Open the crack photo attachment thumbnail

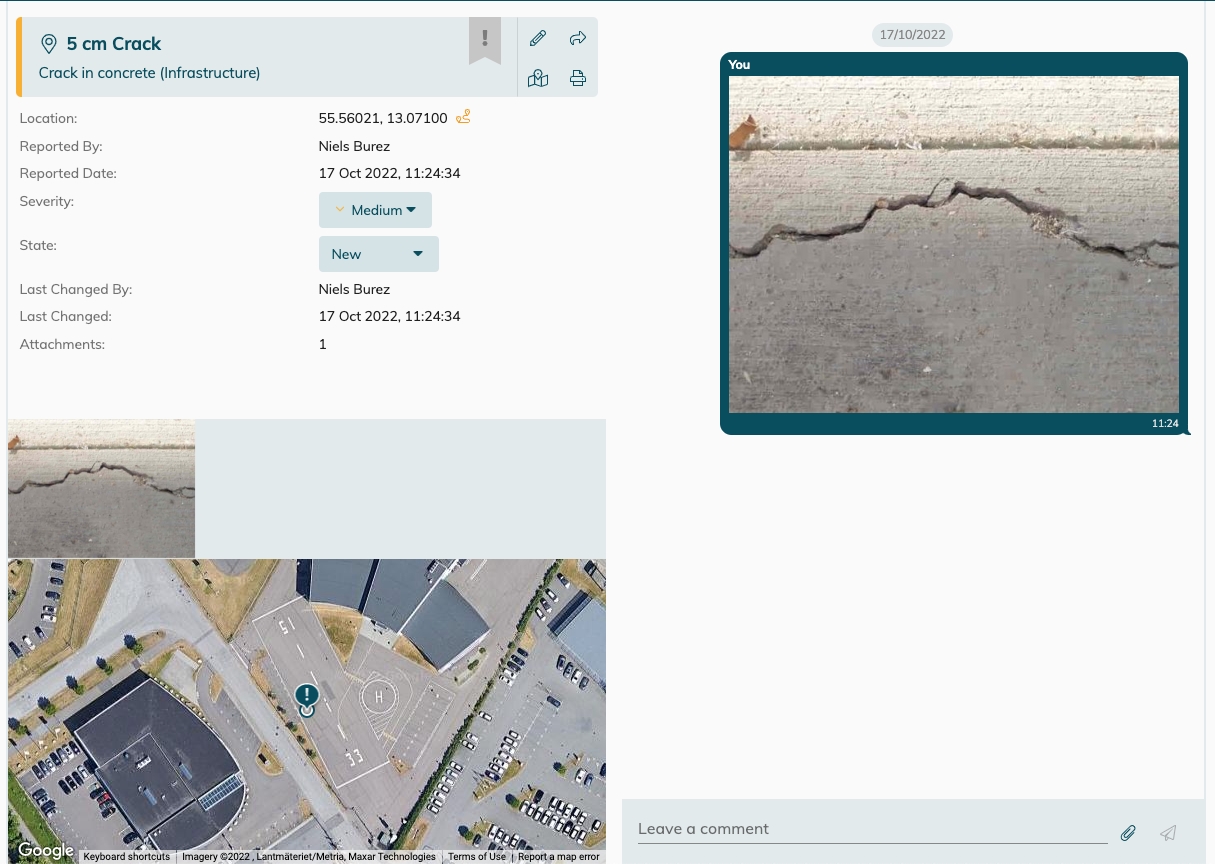(x=101, y=488)
